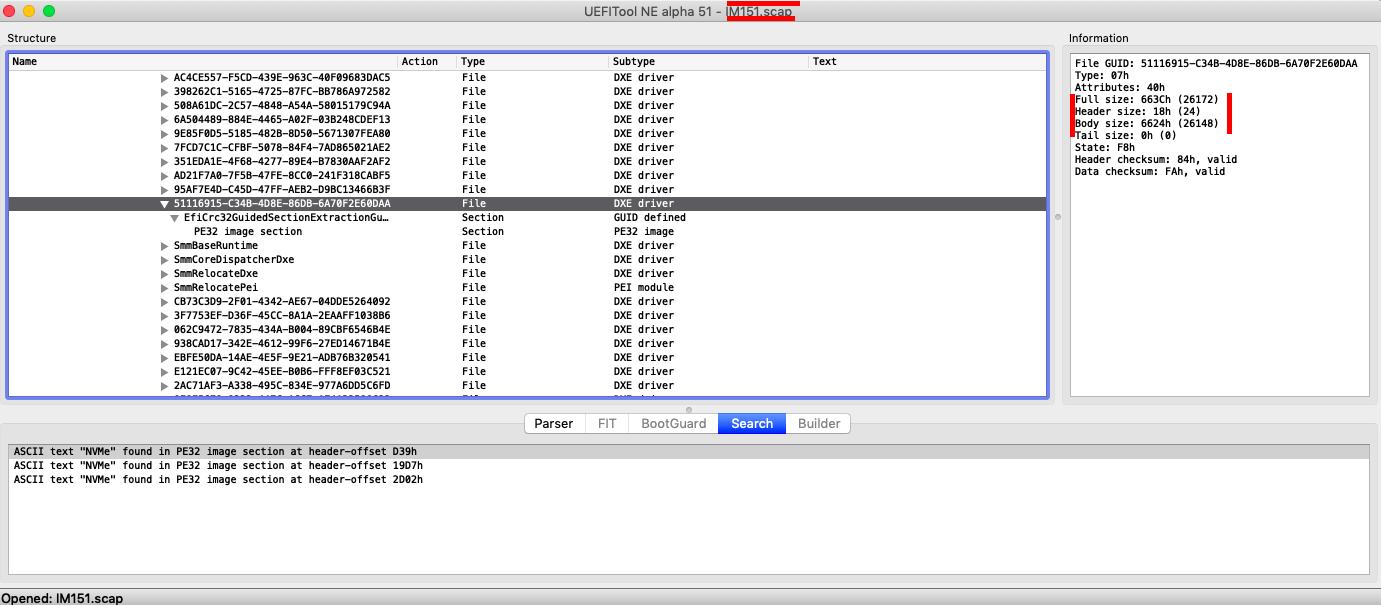Expand the 9E85F0D5-5185-482B-8D50-5671307FEA80 file node
1381x605 pixels.
pos(165,133)
